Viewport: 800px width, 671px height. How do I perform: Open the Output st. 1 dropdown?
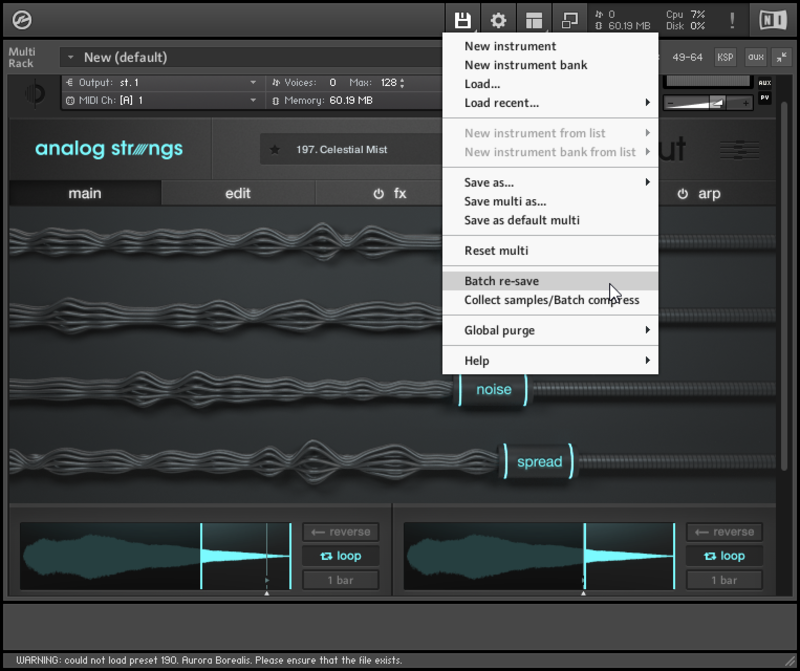(x=163, y=83)
